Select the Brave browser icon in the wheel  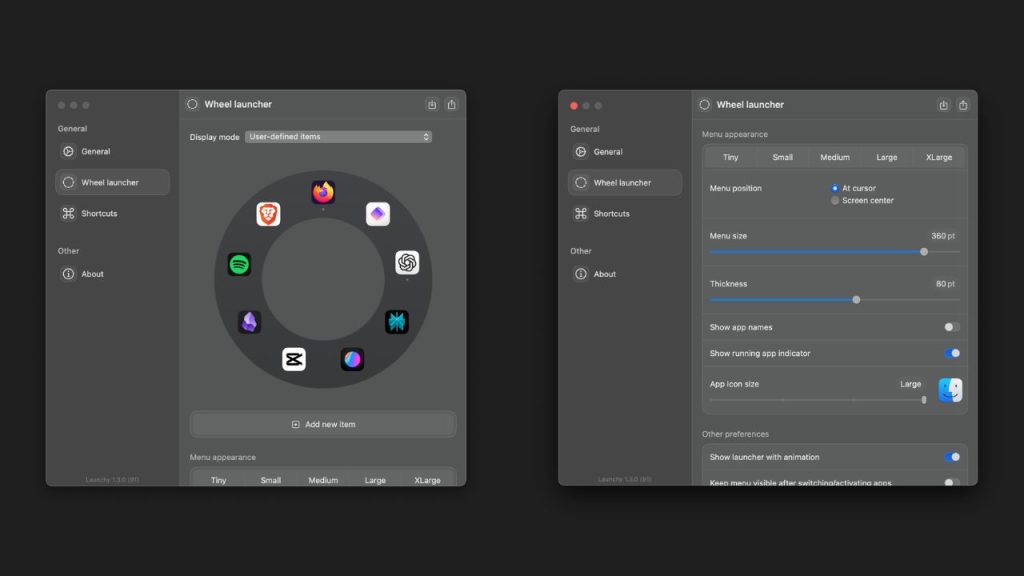click(268, 214)
